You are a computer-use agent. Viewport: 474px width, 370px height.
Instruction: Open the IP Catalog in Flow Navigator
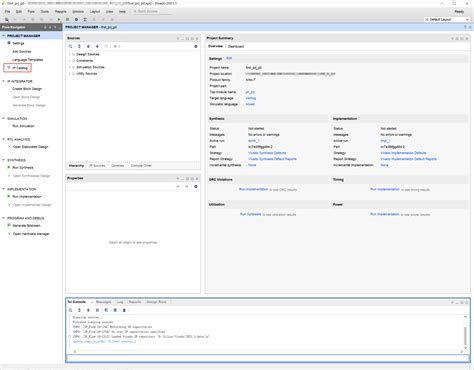coord(20,68)
